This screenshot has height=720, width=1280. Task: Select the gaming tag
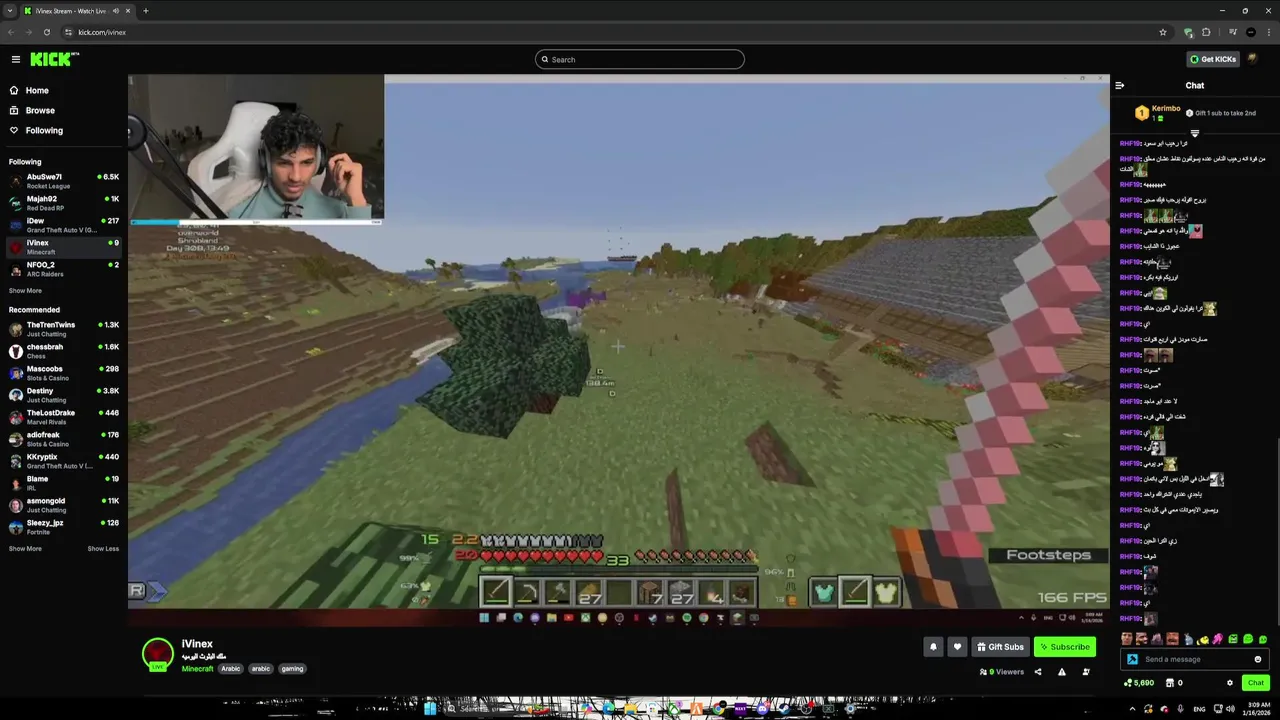(292, 668)
